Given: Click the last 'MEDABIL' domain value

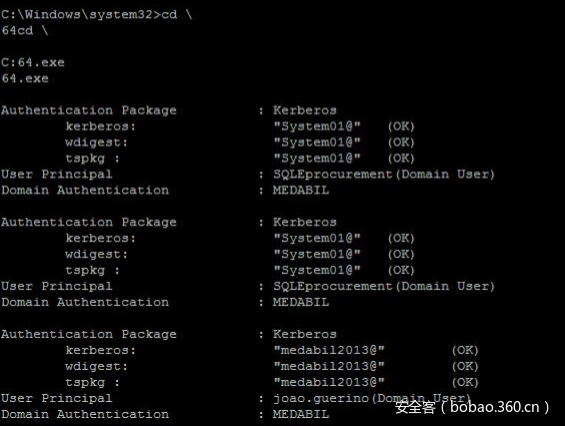Looking at the screenshot, I should pyautogui.click(x=301, y=414).
